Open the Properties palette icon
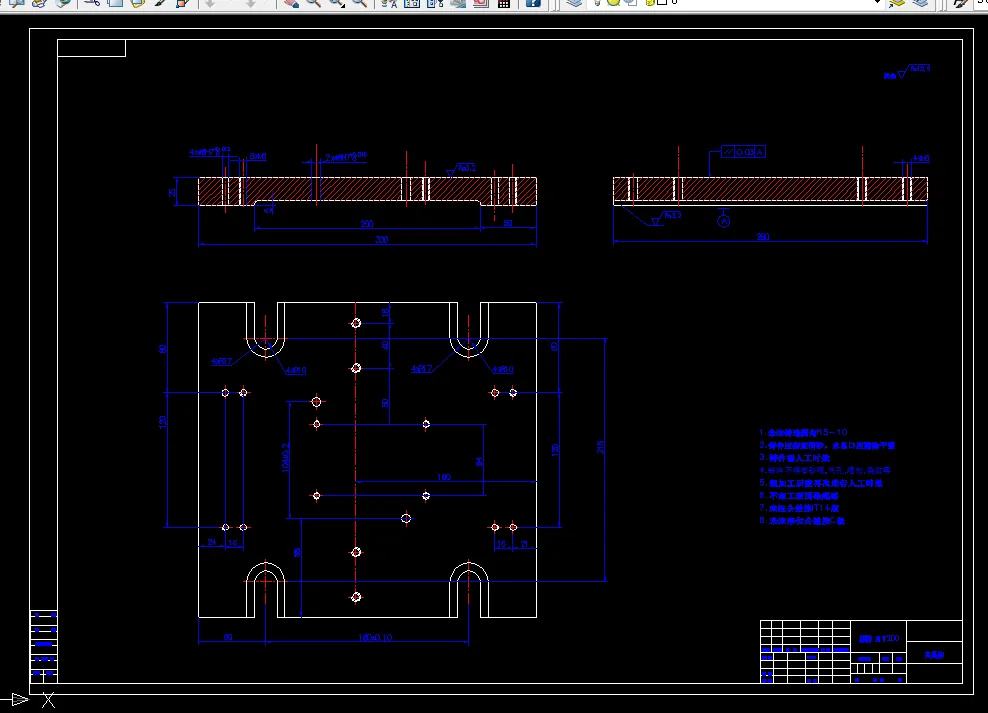This screenshot has width=988, height=713. pos(389,3)
